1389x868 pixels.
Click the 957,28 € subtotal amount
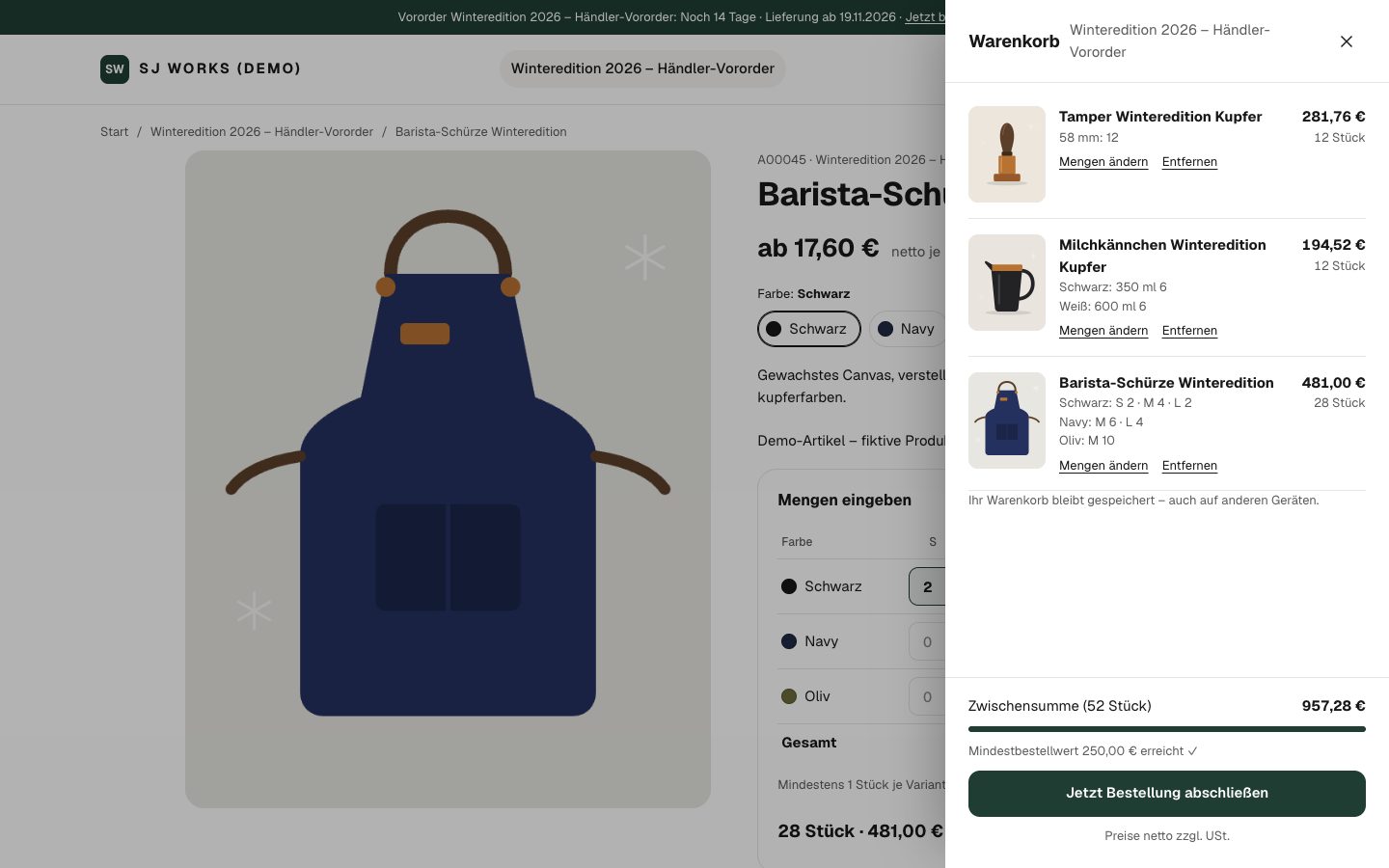click(x=1334, y=706)
